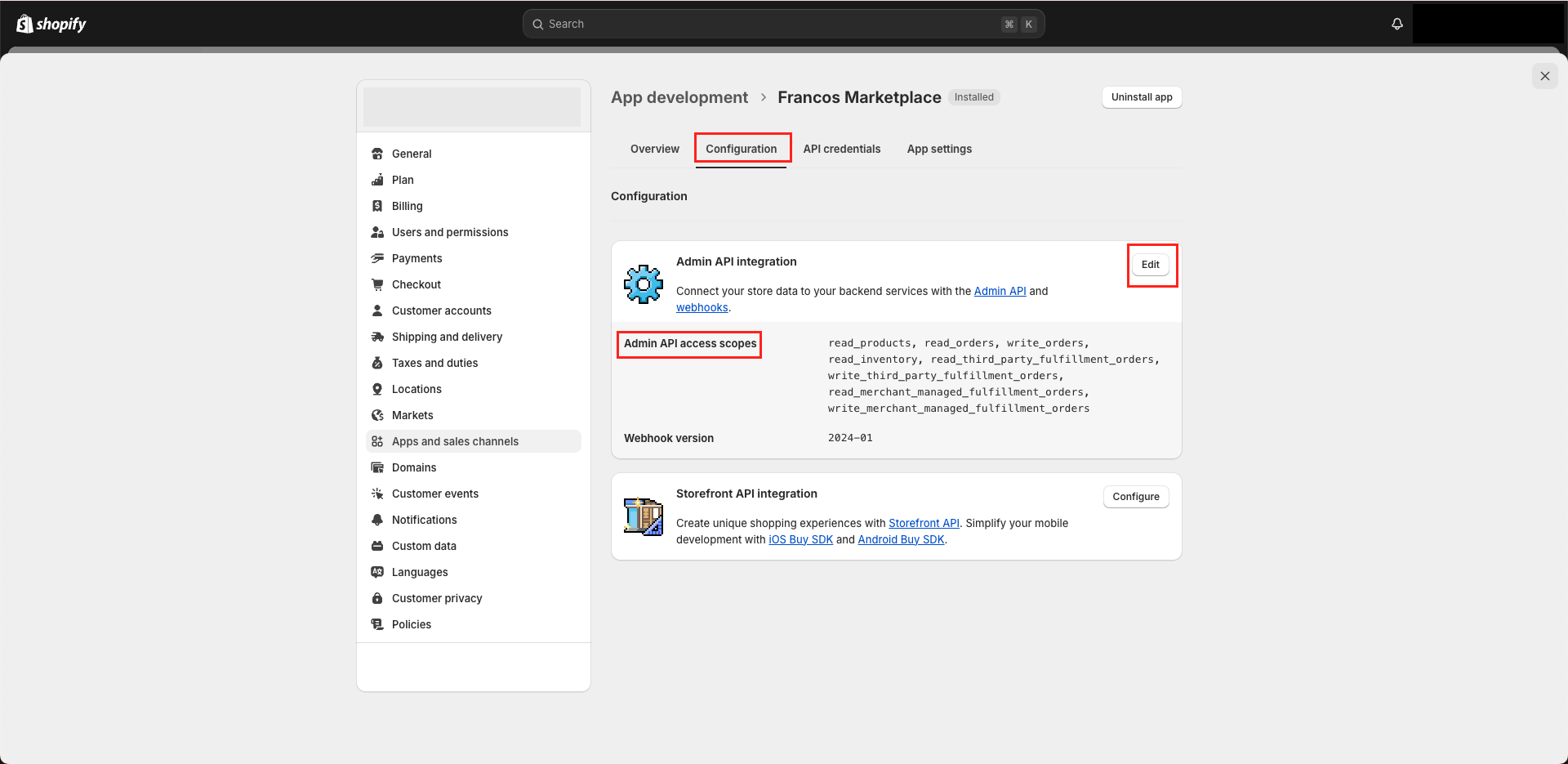Viewport: 1568px width, 764px height.
Task: Open General settings label in sidebar
Action: tap(412, 154)
